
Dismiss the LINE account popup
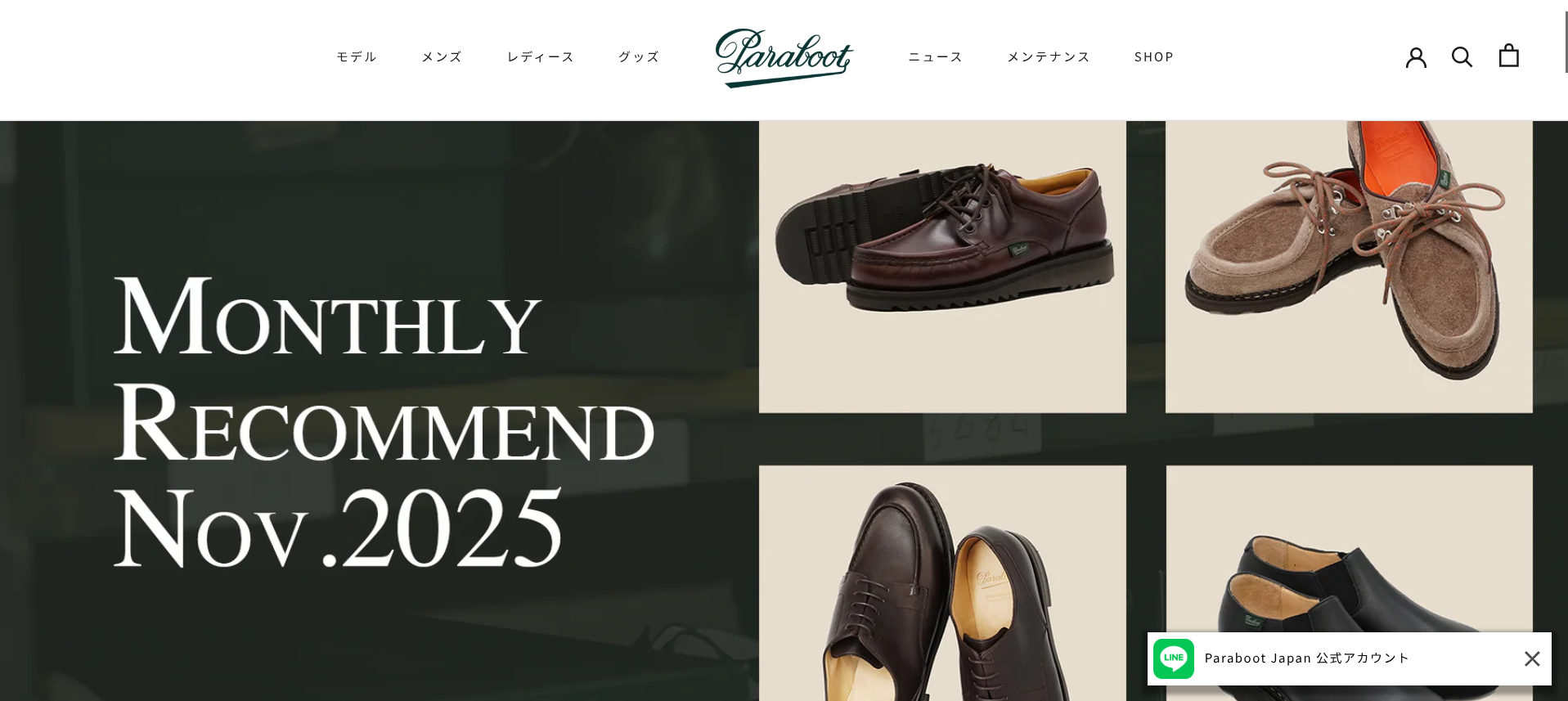click(1532, 658)
